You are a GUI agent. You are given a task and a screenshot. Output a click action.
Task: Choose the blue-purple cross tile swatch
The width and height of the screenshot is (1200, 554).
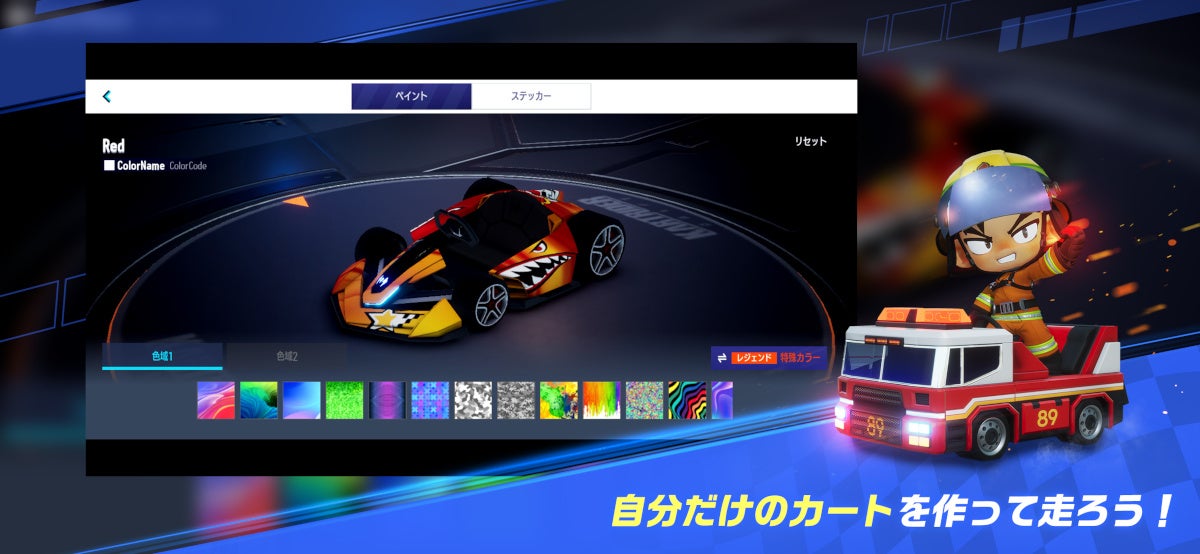coord(431,400)
